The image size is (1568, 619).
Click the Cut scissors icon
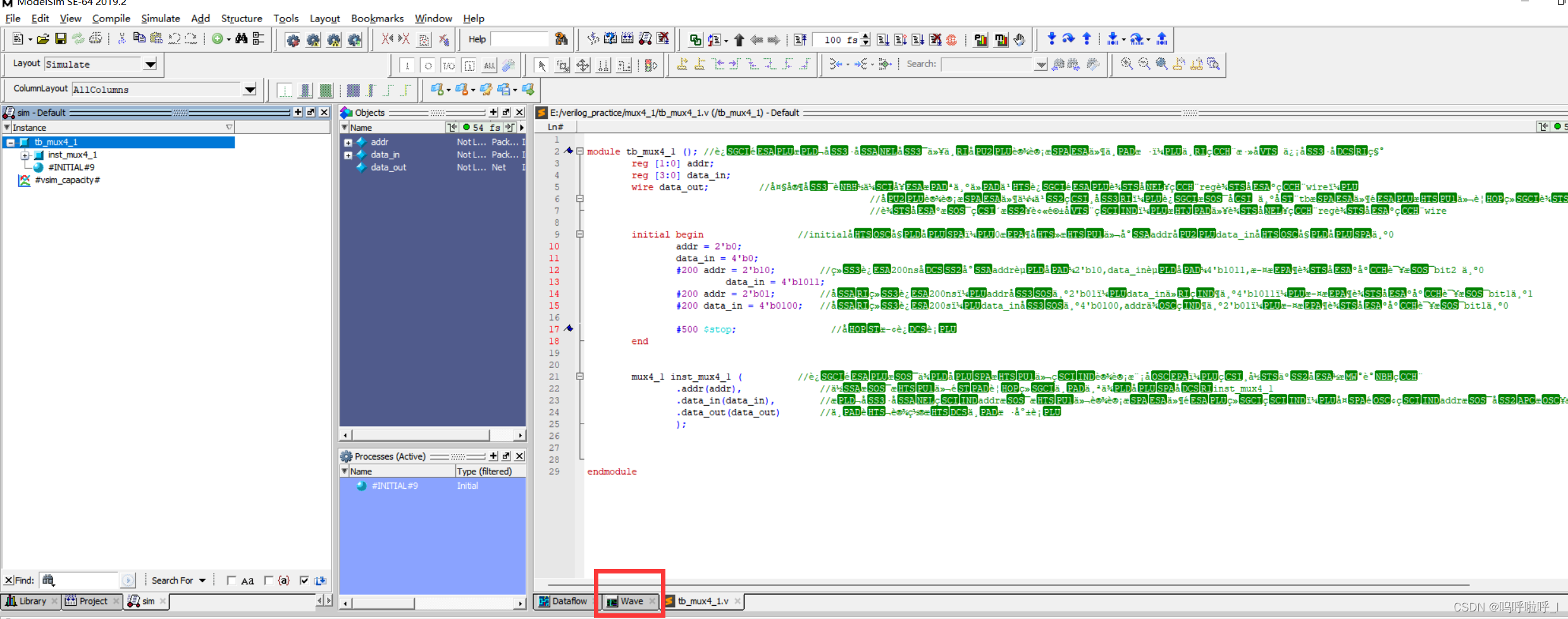pos(121,39)
